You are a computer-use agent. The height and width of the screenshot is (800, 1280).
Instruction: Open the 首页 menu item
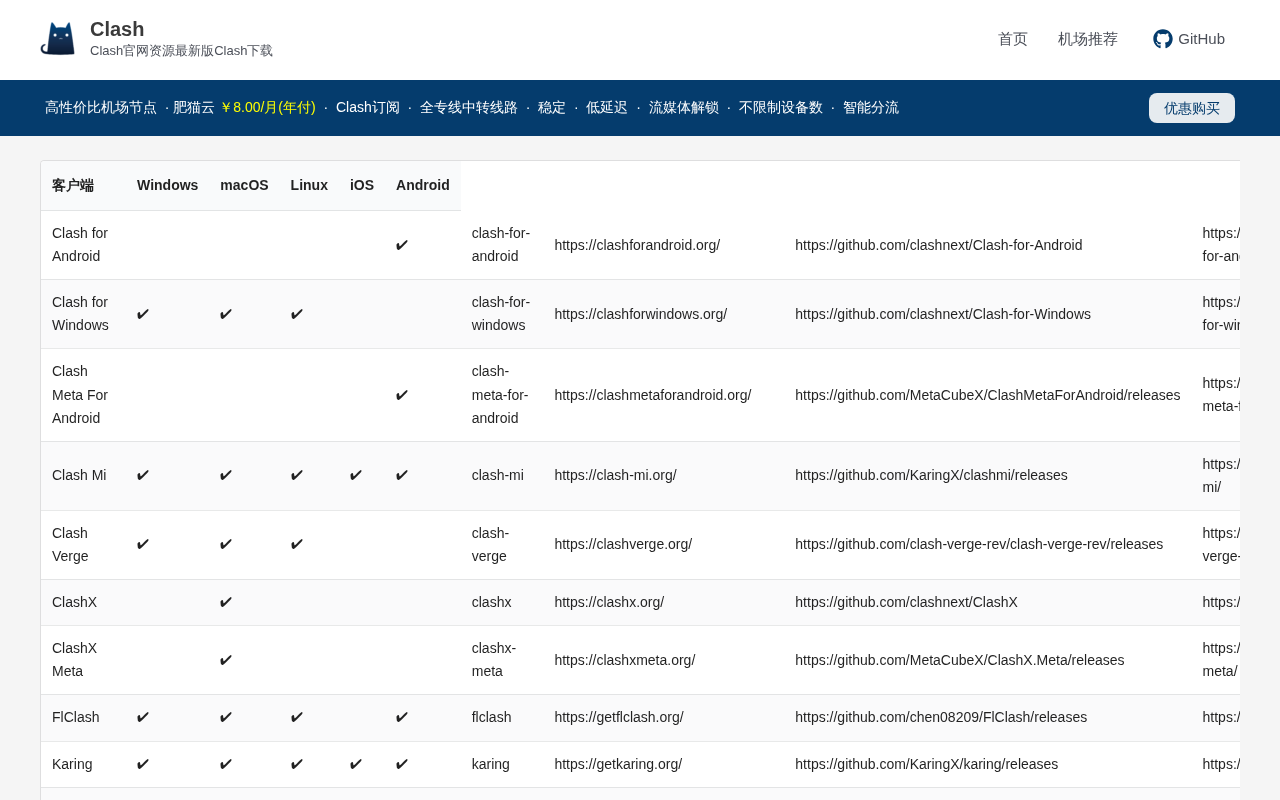click(1012, 39)
